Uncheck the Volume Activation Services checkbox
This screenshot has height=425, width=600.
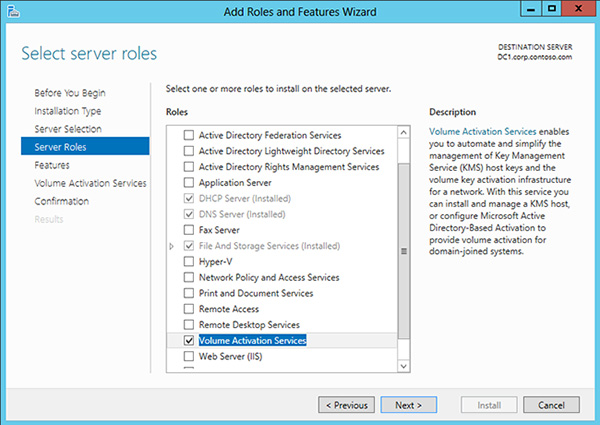[189, 341]
